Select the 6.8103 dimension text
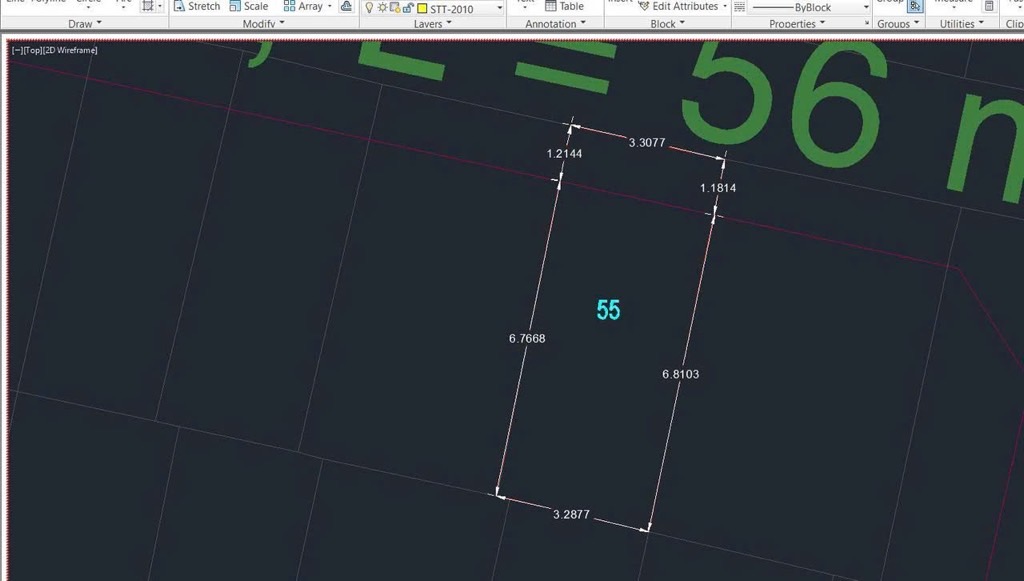Viewport: 1024px width, 581px height. pos(680,374)
